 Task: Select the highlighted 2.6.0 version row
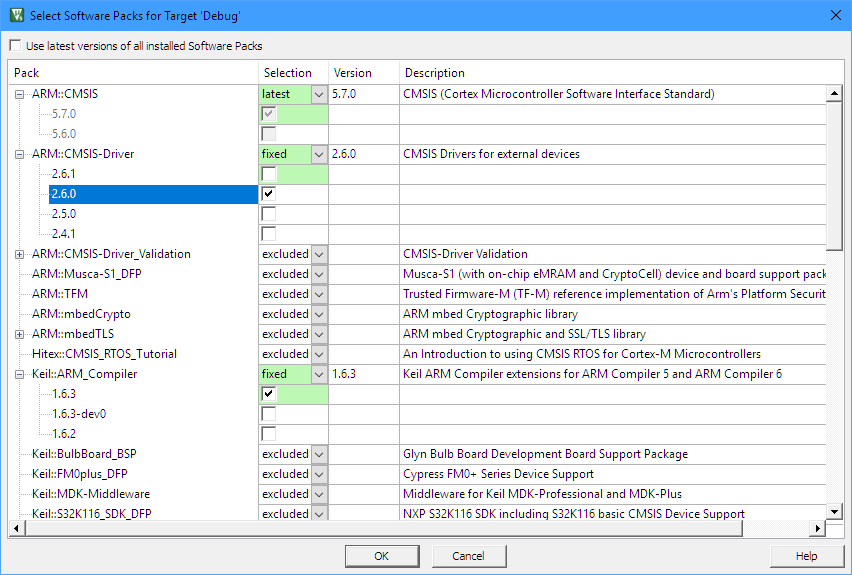(x=153, y=194)
